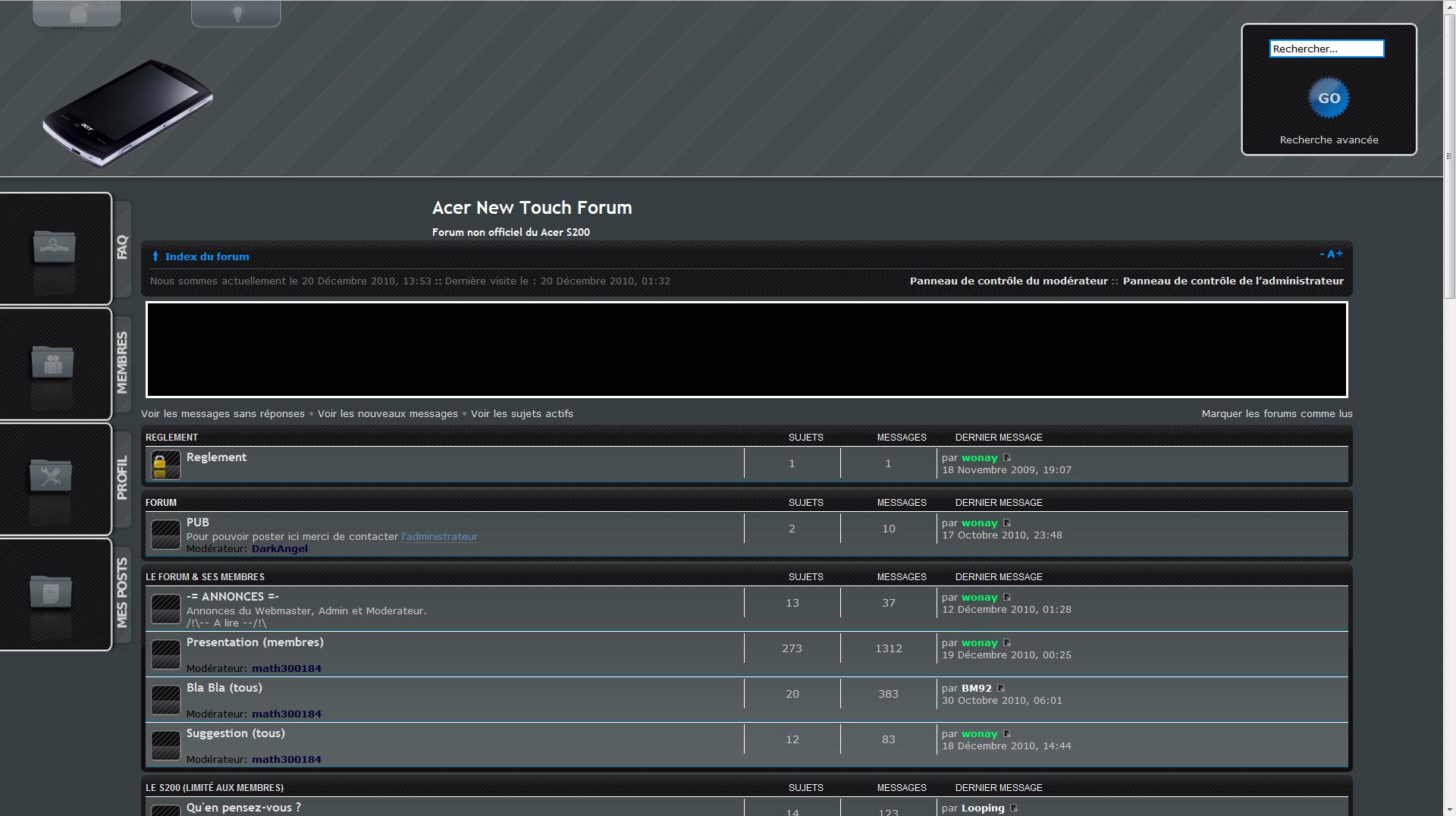Open the LE FORUM & SES MEMBRES category

pyautogui.click(x=205, y=577)
